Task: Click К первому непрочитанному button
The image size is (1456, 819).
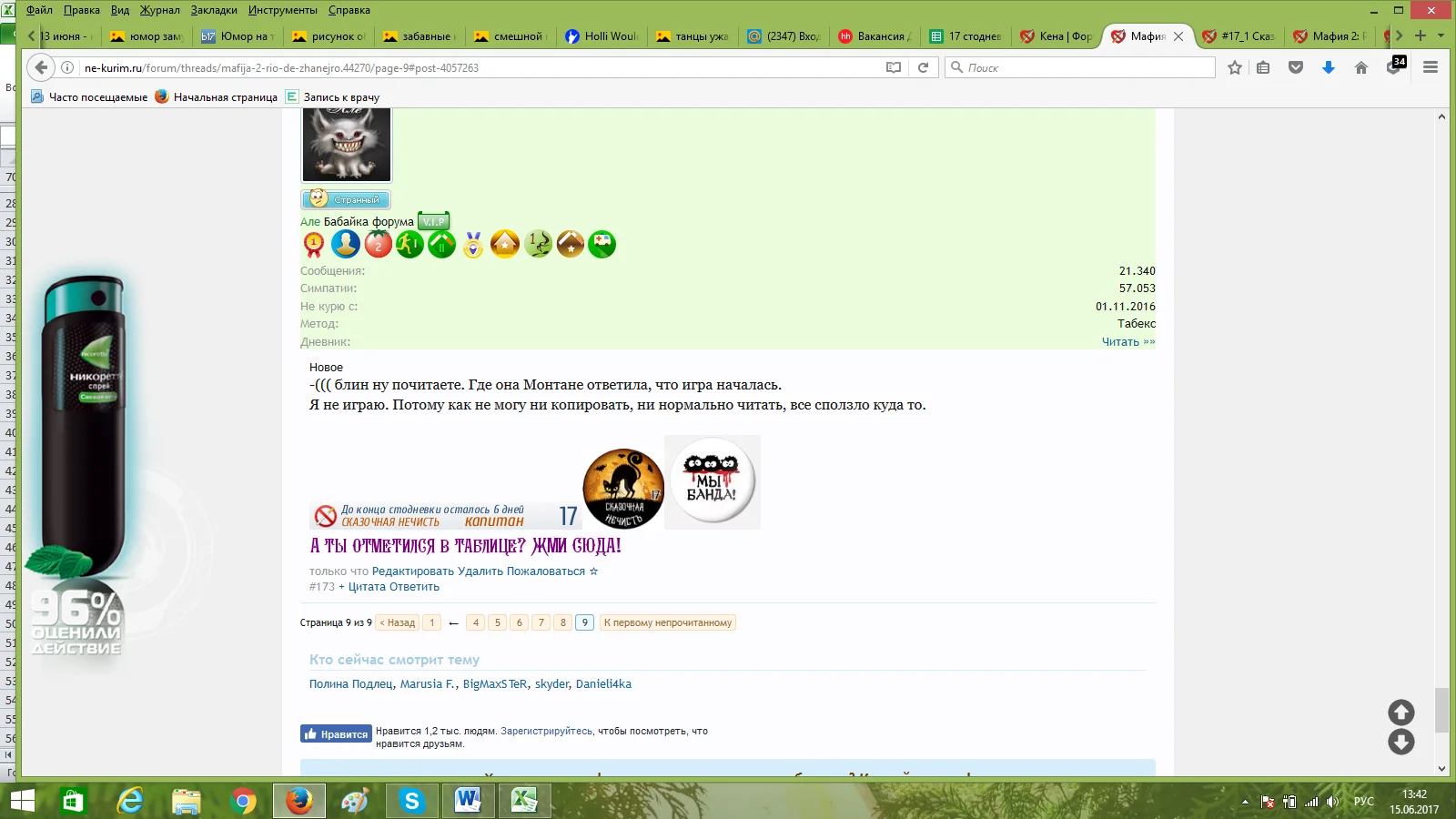Action: 668,622
